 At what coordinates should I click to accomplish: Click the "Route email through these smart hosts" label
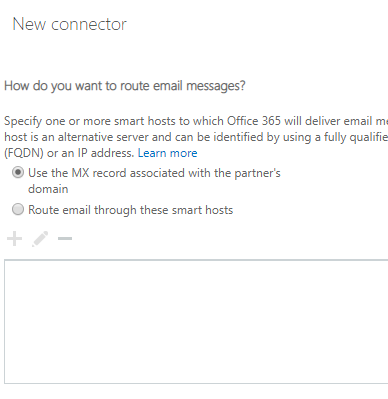(x=131, y=210)
